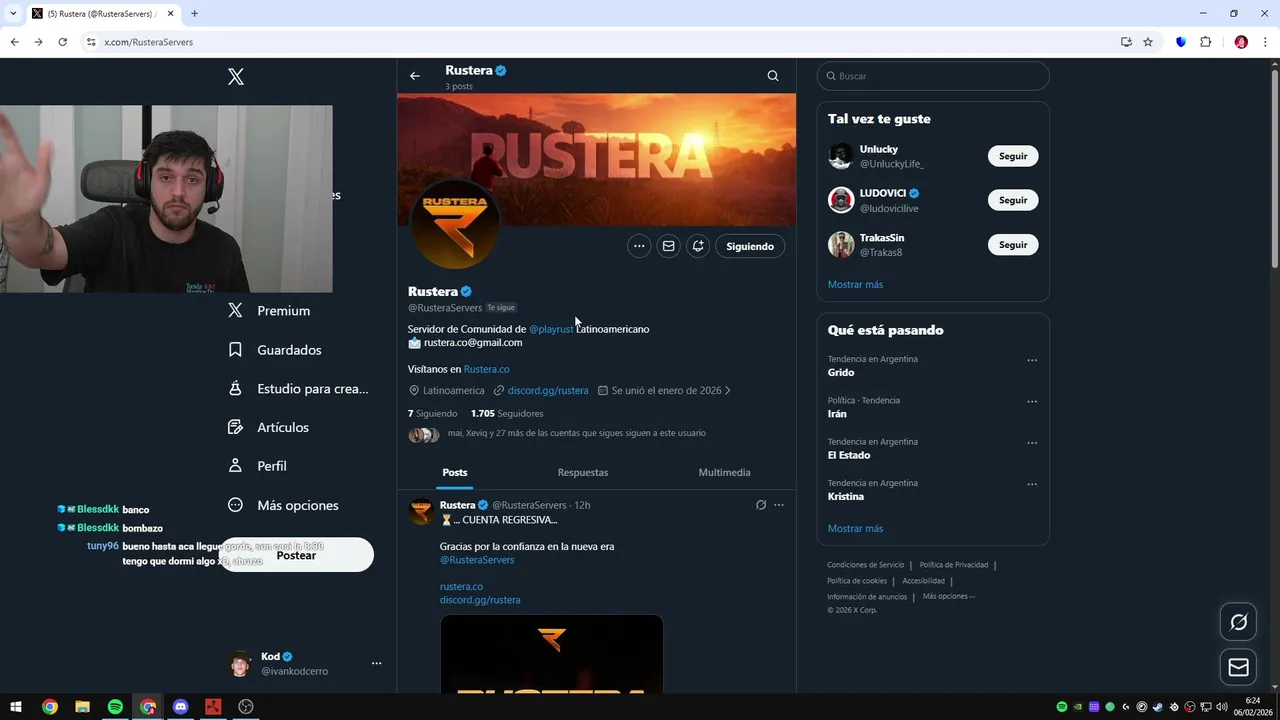Viewport: 1280px width, 720px height.
Task: Click the Rustera profile avatar picture
Action: click(456, 226)
